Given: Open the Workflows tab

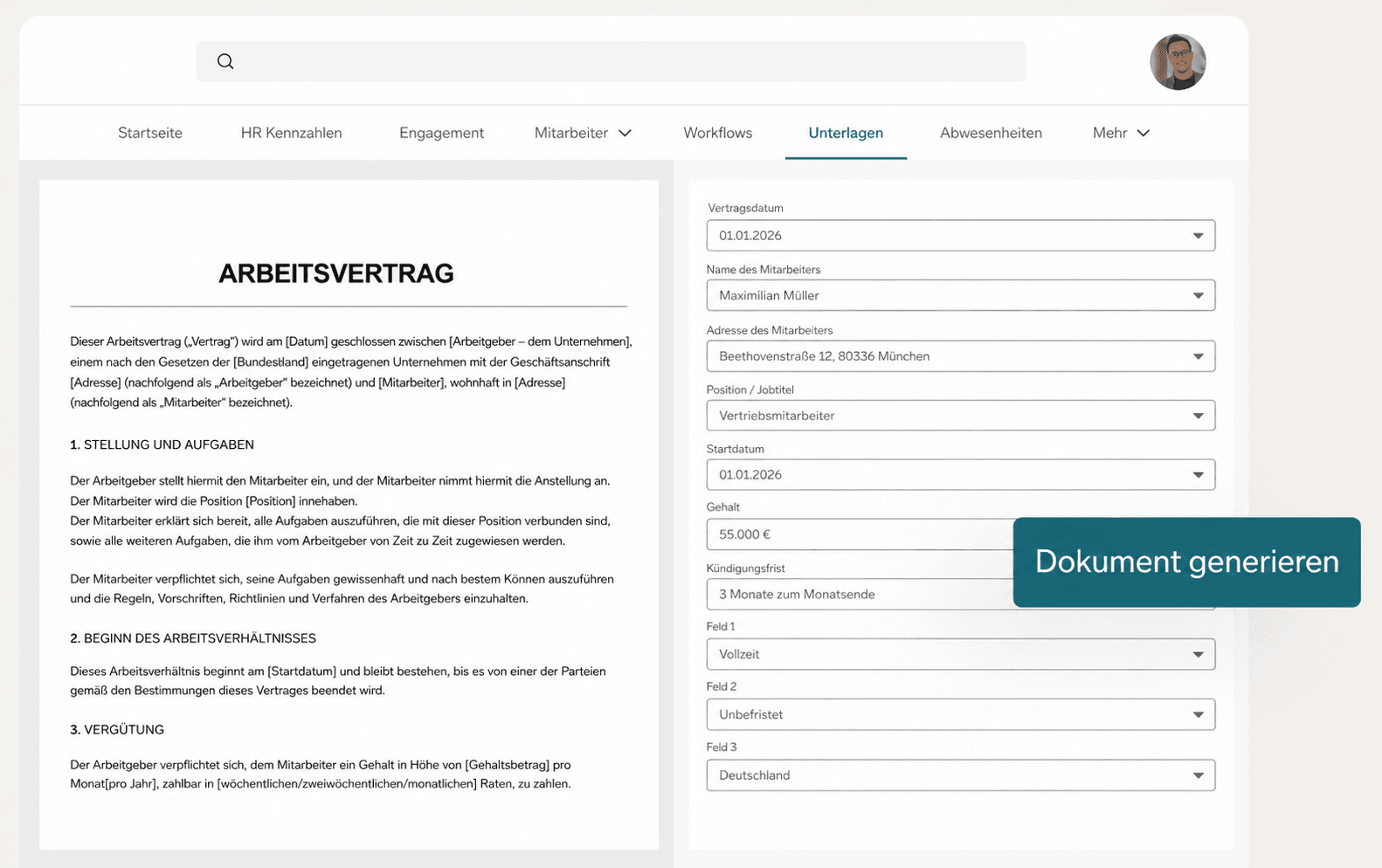Looking at the screenshot, I should click(718, 133).
